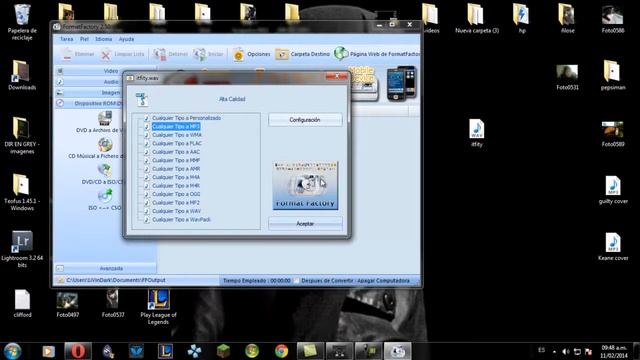
Task: Open the Ayuda menu
Action: (126, 39)
